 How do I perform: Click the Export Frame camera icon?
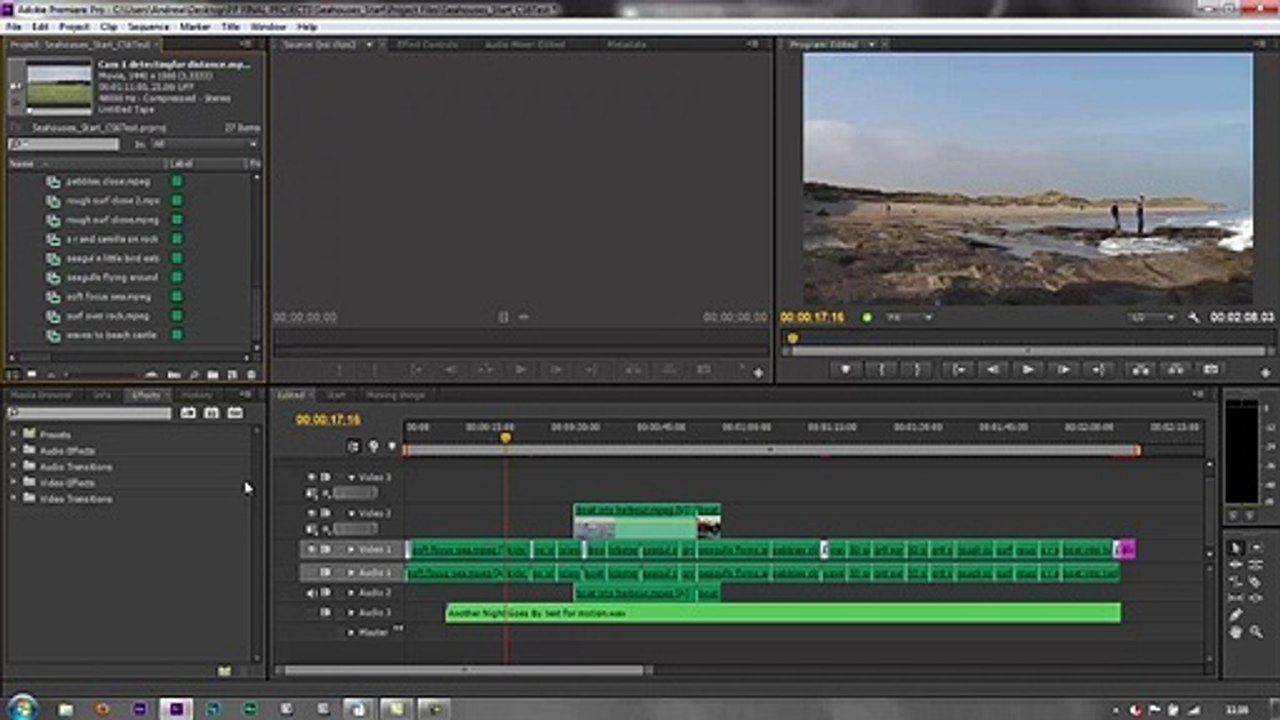1210,370
